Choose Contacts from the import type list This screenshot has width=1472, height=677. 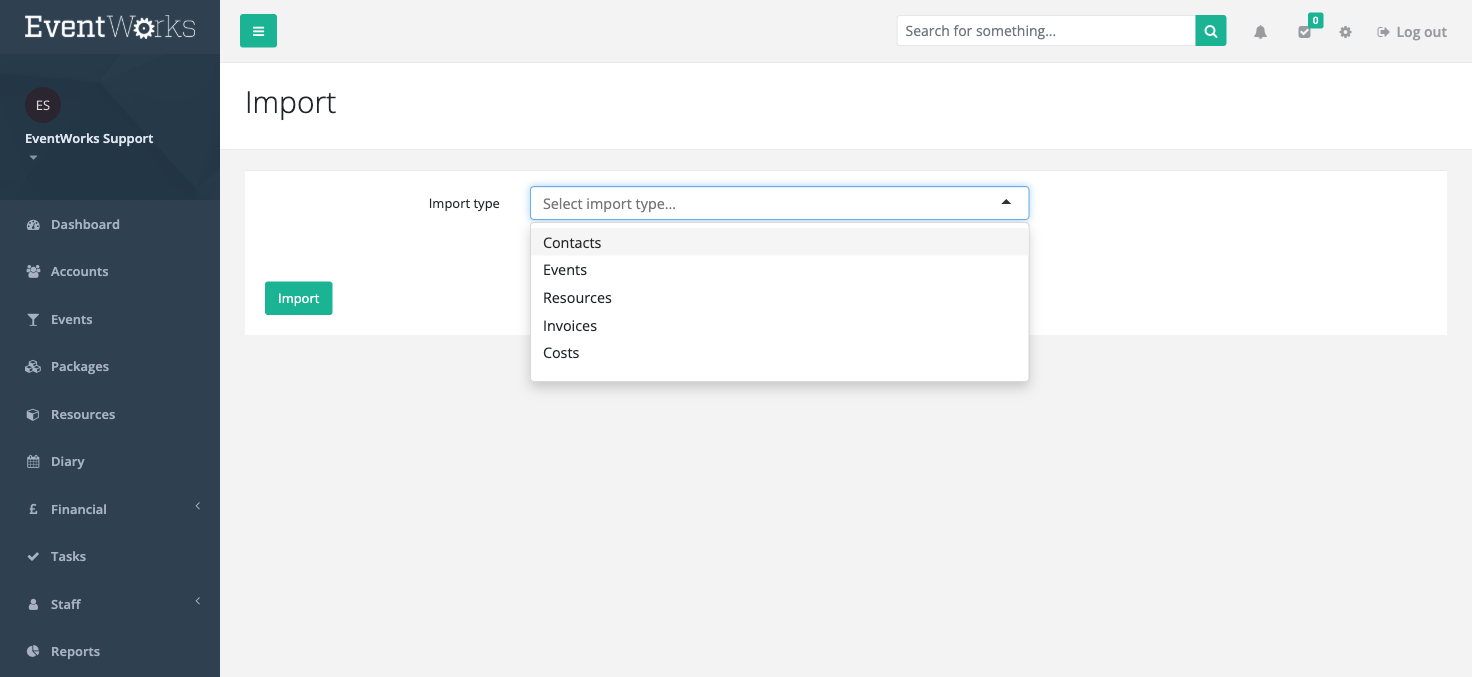point(779,242)
